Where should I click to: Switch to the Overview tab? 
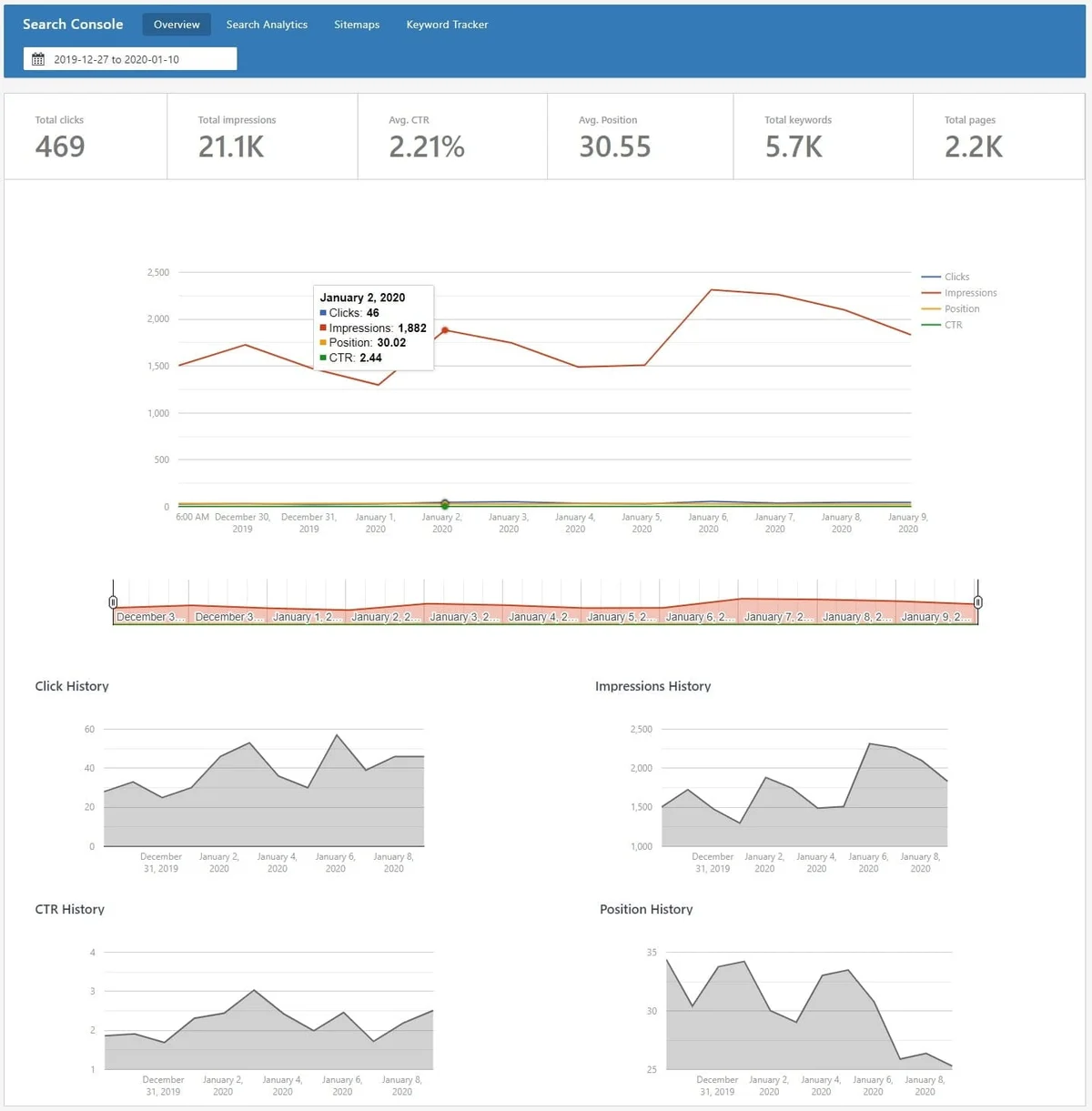point(177,25)
